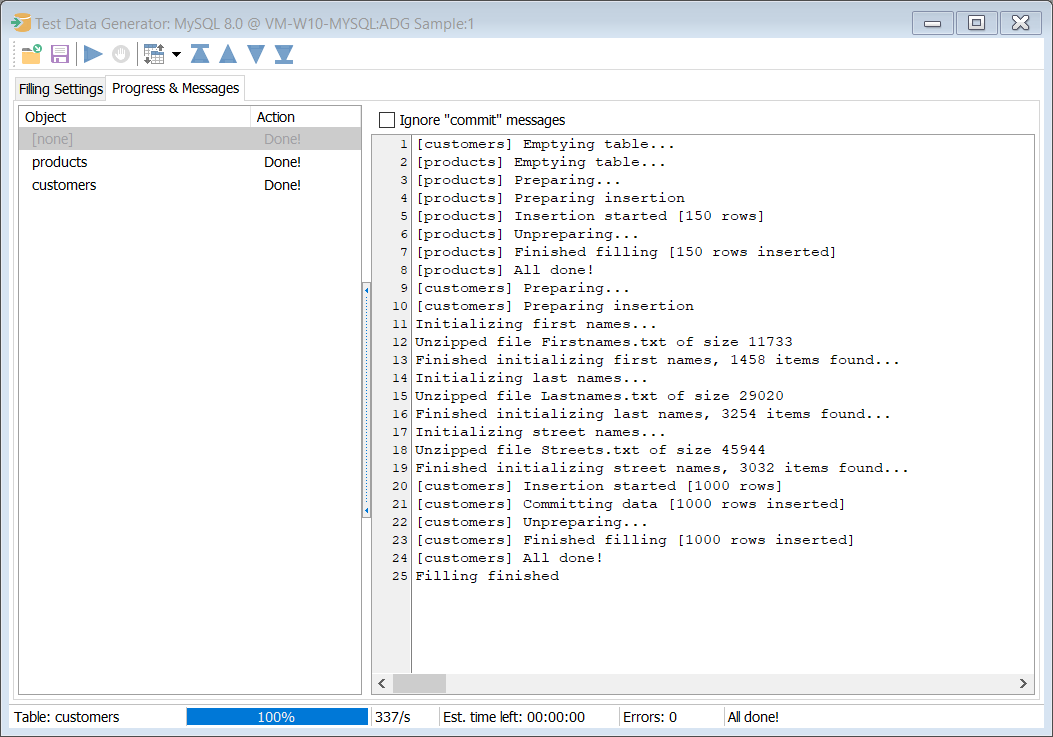Stop the running generation process
This screenshot has height=737, width=1053.
(120, 54)
